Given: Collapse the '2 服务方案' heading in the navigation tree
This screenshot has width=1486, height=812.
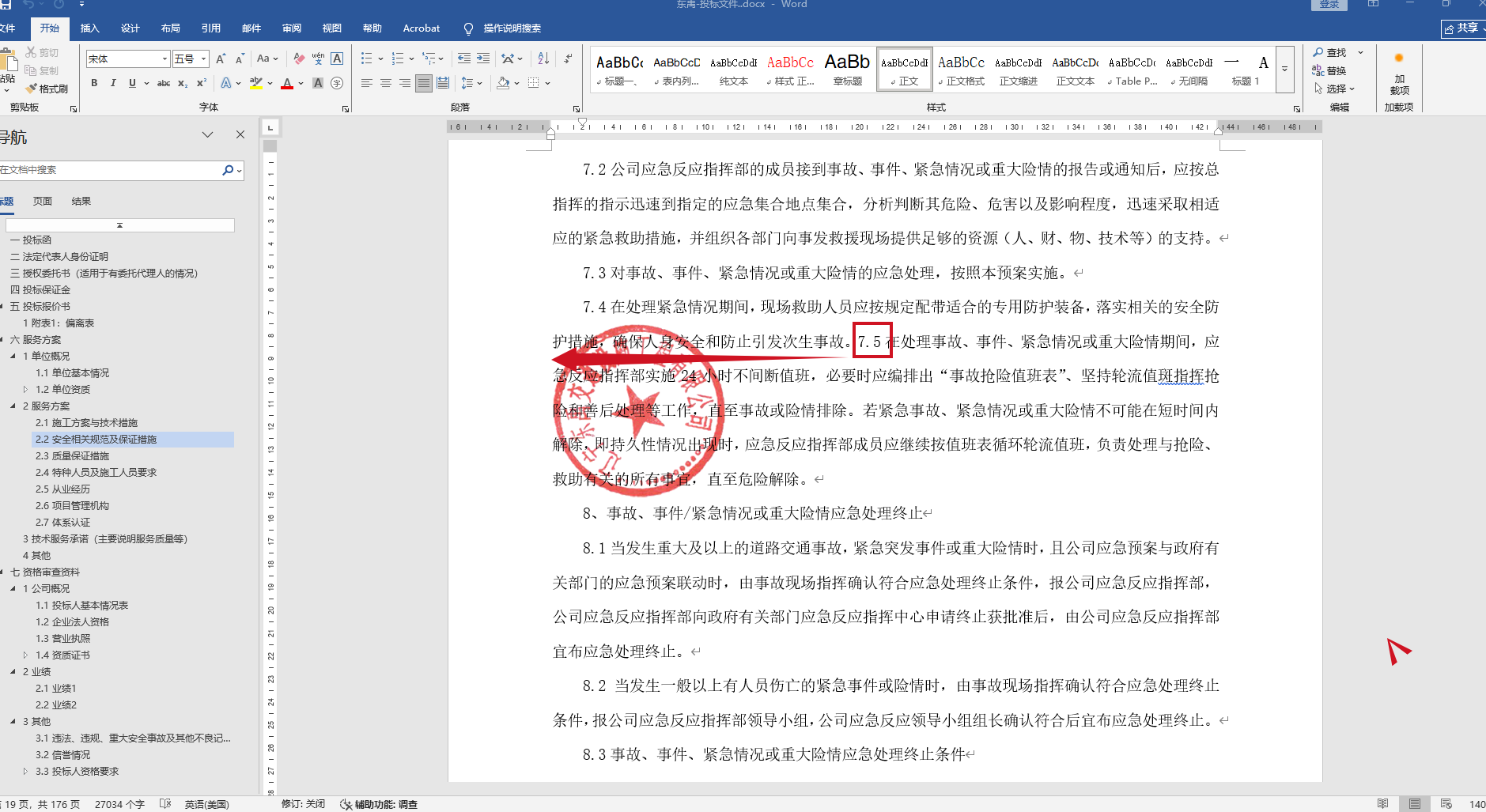Looking at the screenshot, I should 13,406.
